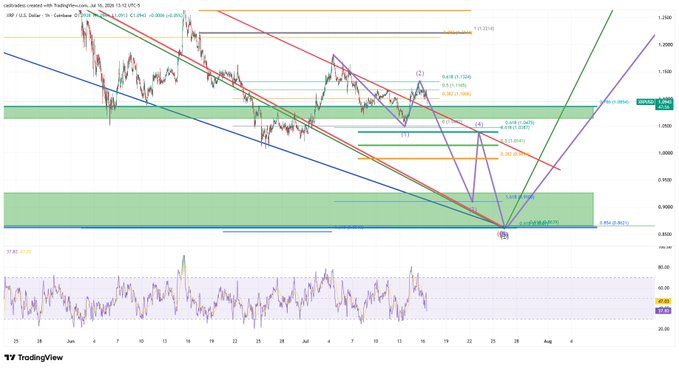
Task: Click the 1.1500 price axis label
Action: (x=665, y=71)
